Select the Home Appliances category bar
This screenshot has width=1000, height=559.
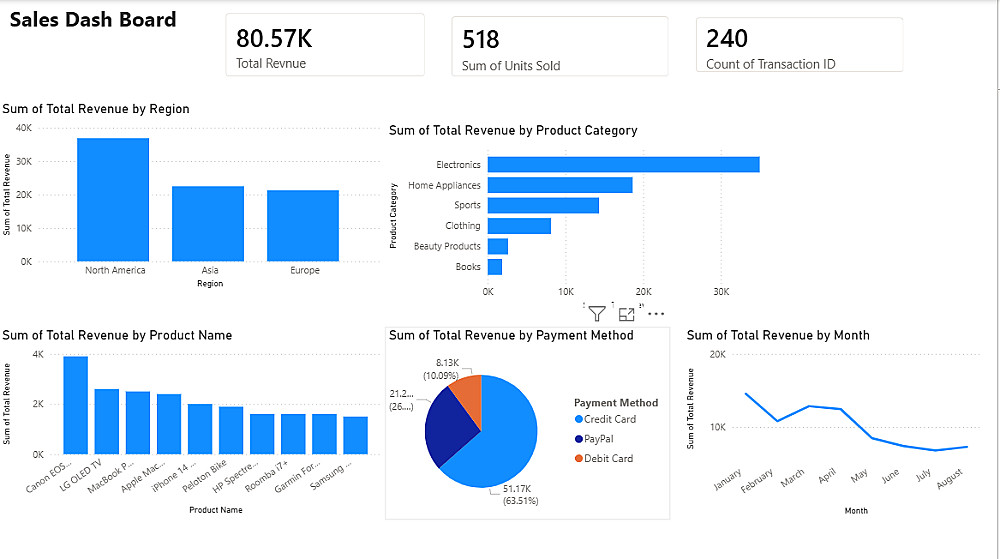(560, 185)
